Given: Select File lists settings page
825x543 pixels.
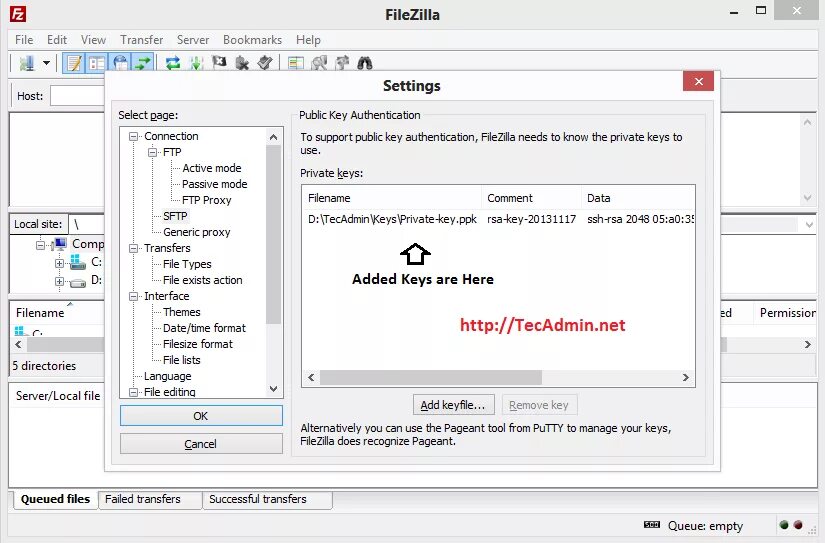Looking at the screenshot, I should (x=182, y=360).
